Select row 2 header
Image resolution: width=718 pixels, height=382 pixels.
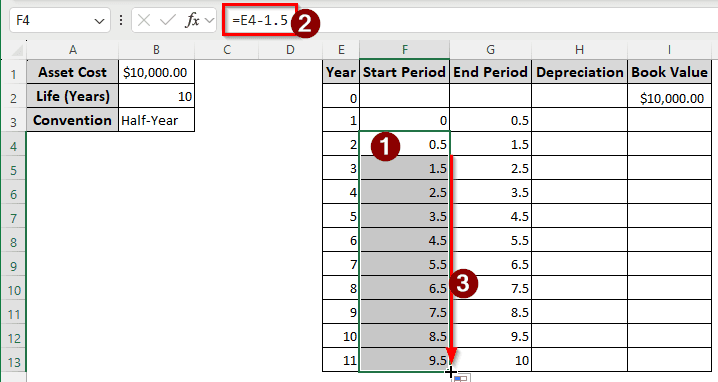14,97
